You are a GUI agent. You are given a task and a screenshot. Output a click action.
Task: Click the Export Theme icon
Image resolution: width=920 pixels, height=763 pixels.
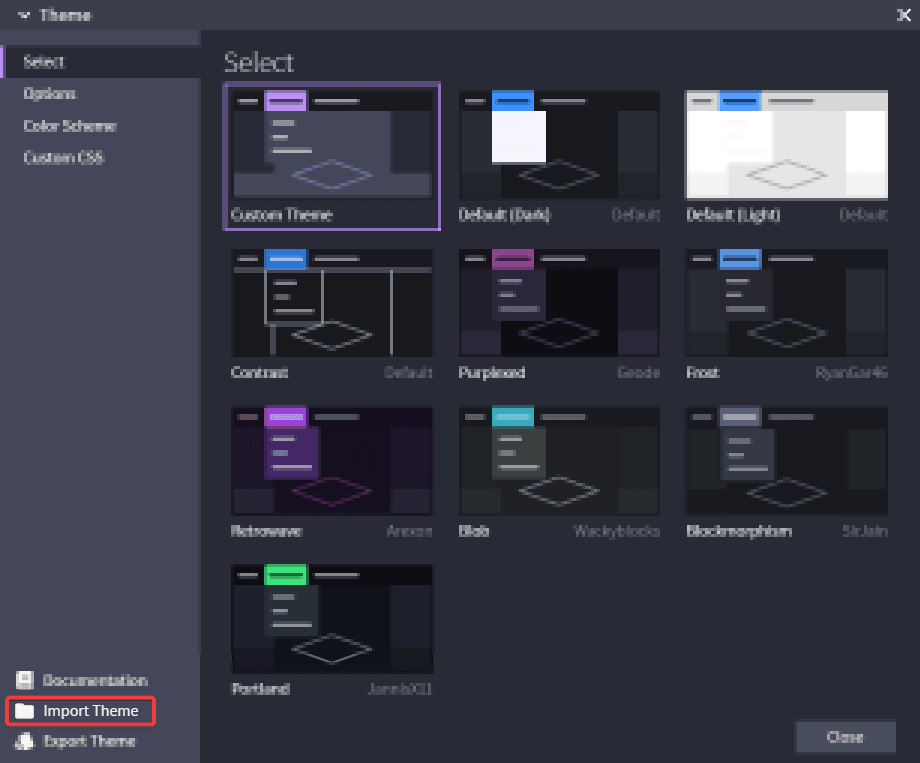click(x=25, y=741)
